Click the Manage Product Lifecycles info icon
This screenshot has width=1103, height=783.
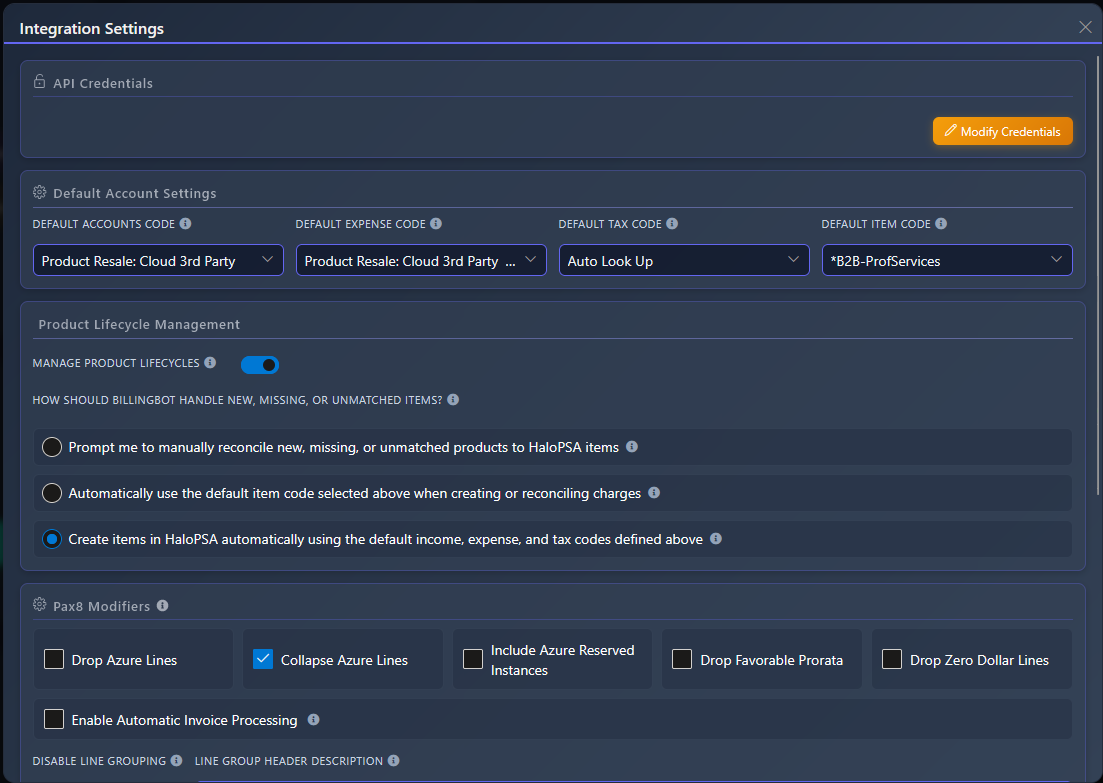point(210,363)
